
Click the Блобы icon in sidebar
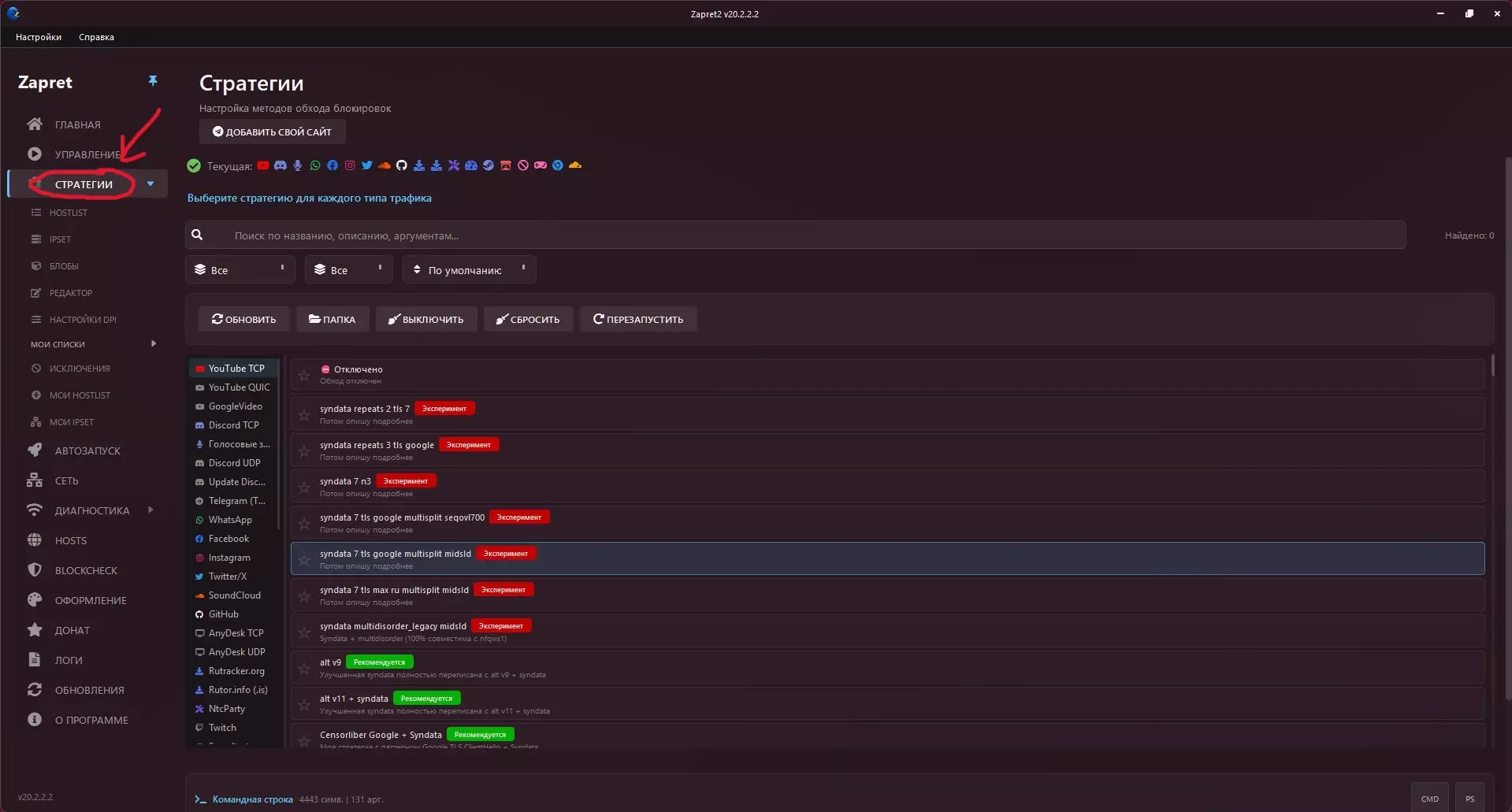(x=35, y=266)
